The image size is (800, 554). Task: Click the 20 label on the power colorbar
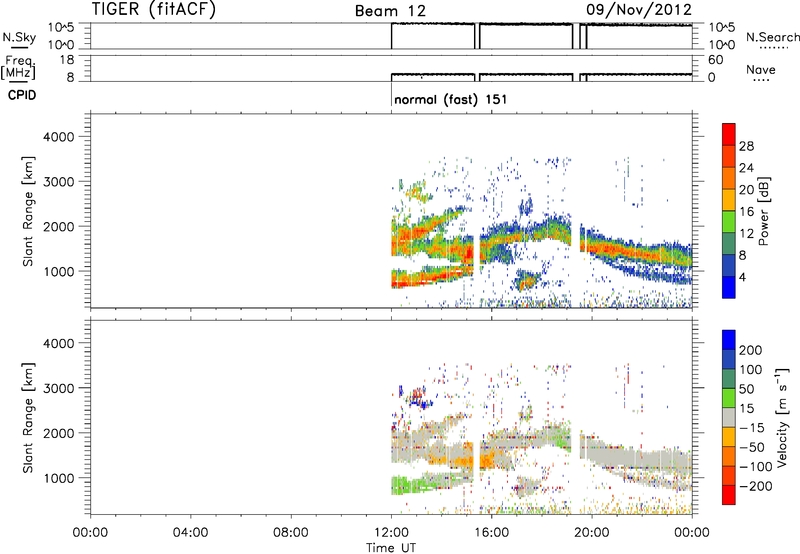pos(746,190)
